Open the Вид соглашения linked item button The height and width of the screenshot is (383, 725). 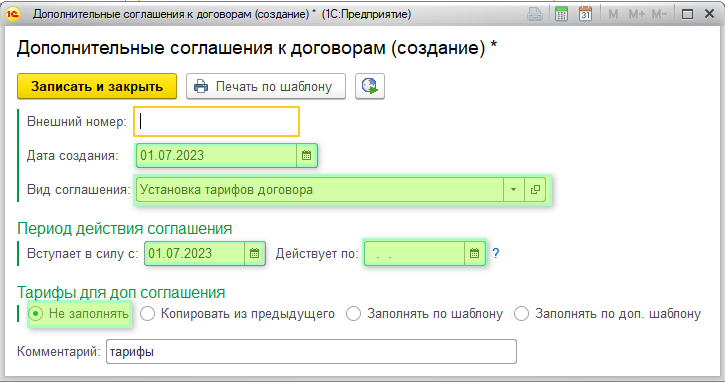535,190
